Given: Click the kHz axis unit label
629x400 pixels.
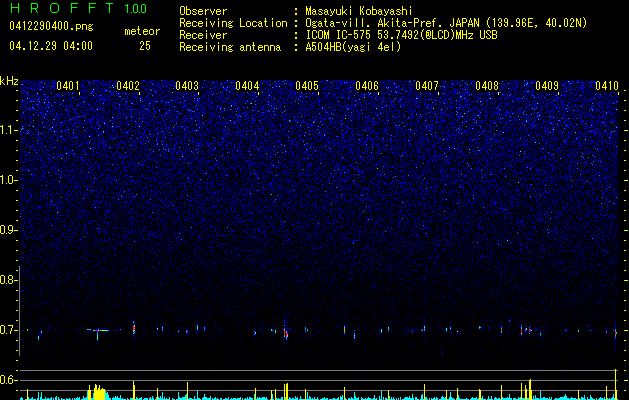Looking at the screenshot, I should 9,81.
